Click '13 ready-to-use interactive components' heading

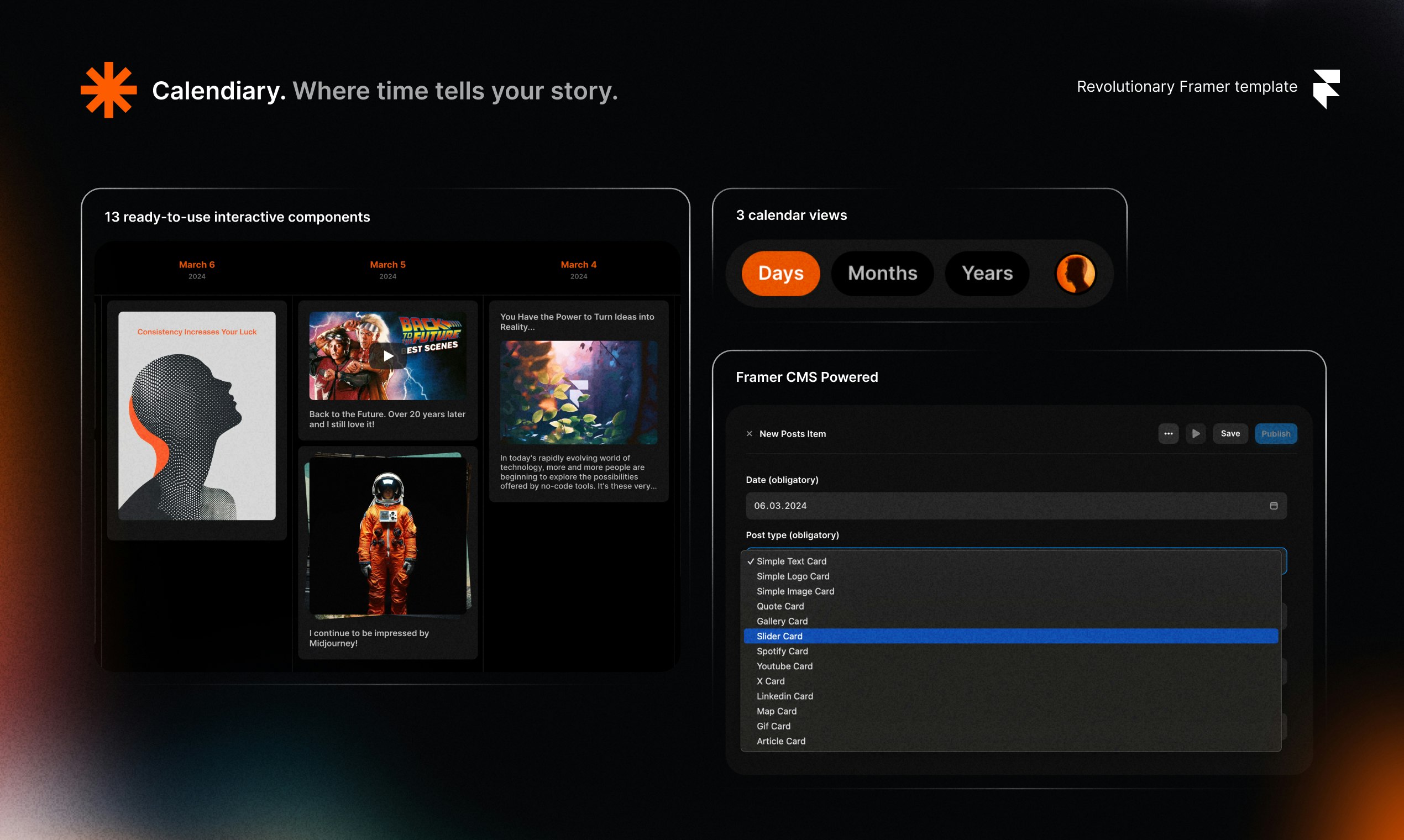[x=237, y=217]
